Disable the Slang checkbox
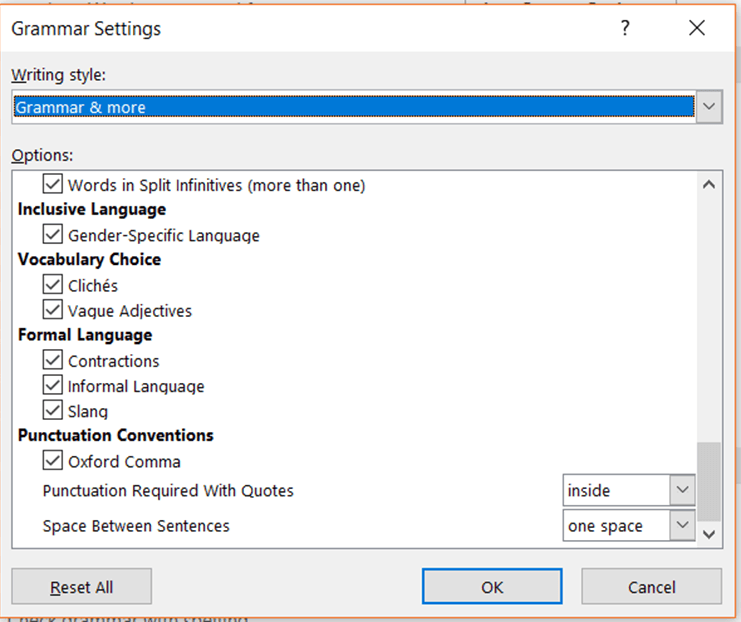The image size is (741, 622). point(53,410)
